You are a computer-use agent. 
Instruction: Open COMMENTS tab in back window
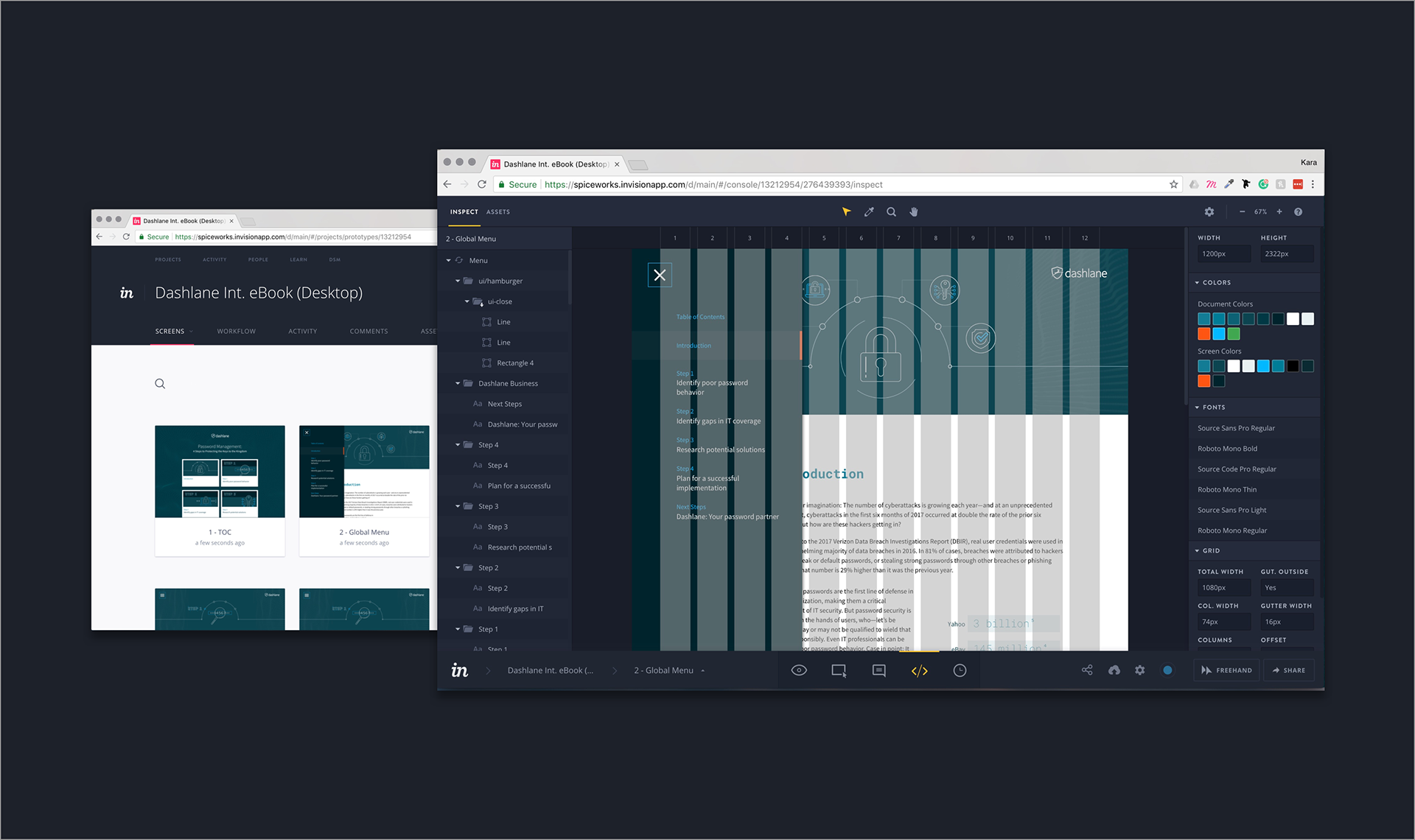[x=368, y=332]
